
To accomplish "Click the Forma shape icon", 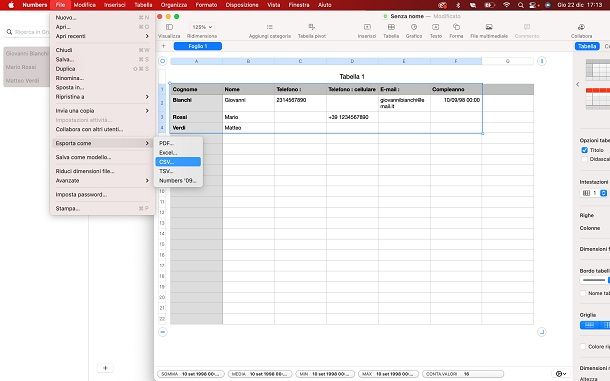I will coord(456,27).
